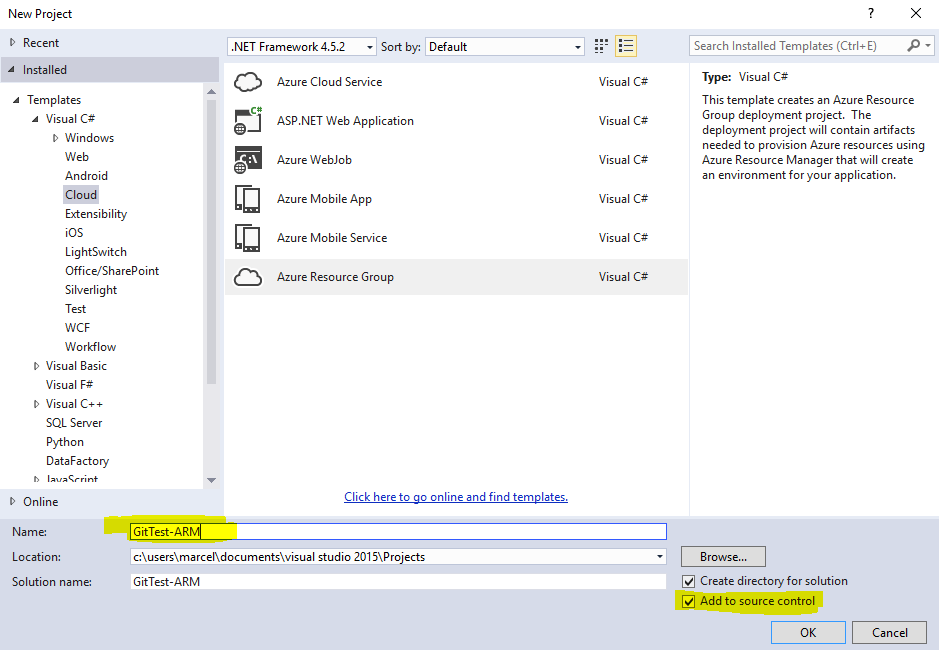Click the Azure Resource Group cloud icon

248,277
